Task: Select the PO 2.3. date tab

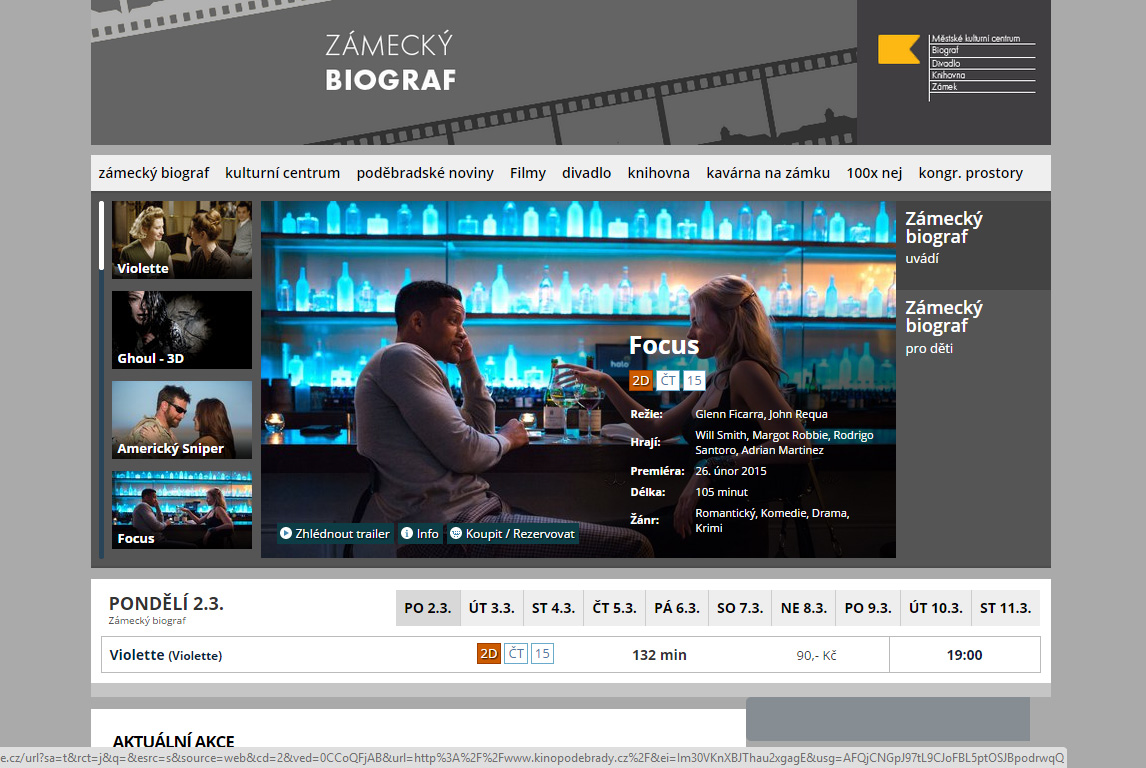Action: point(428,608)
